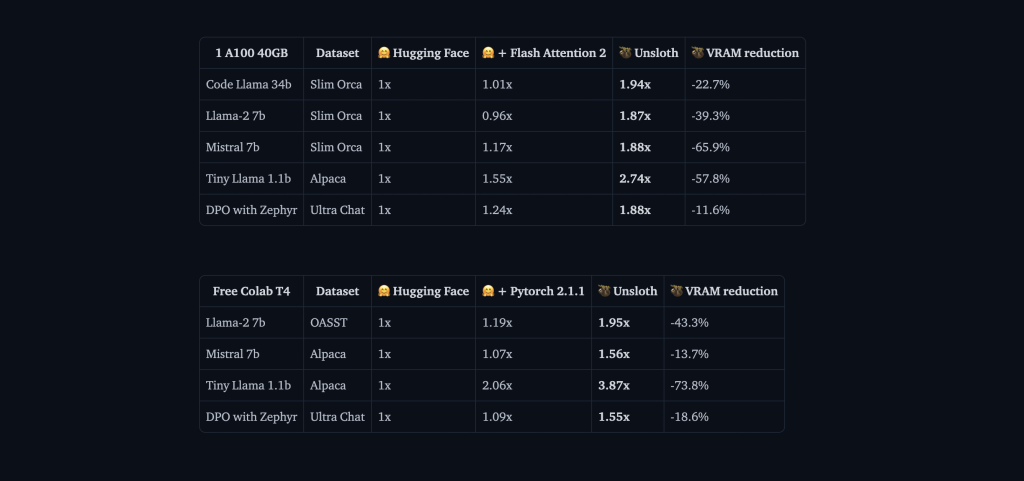Select the -65.9% VRAM reduction value

pyautogui.click(x=710, y=147)
